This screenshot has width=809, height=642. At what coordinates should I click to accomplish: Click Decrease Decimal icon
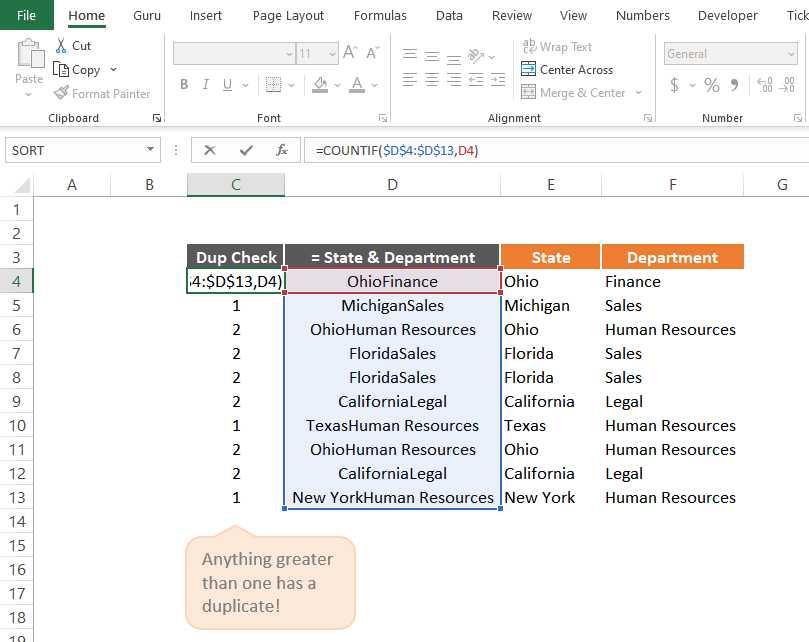click(x=787, y=85)
